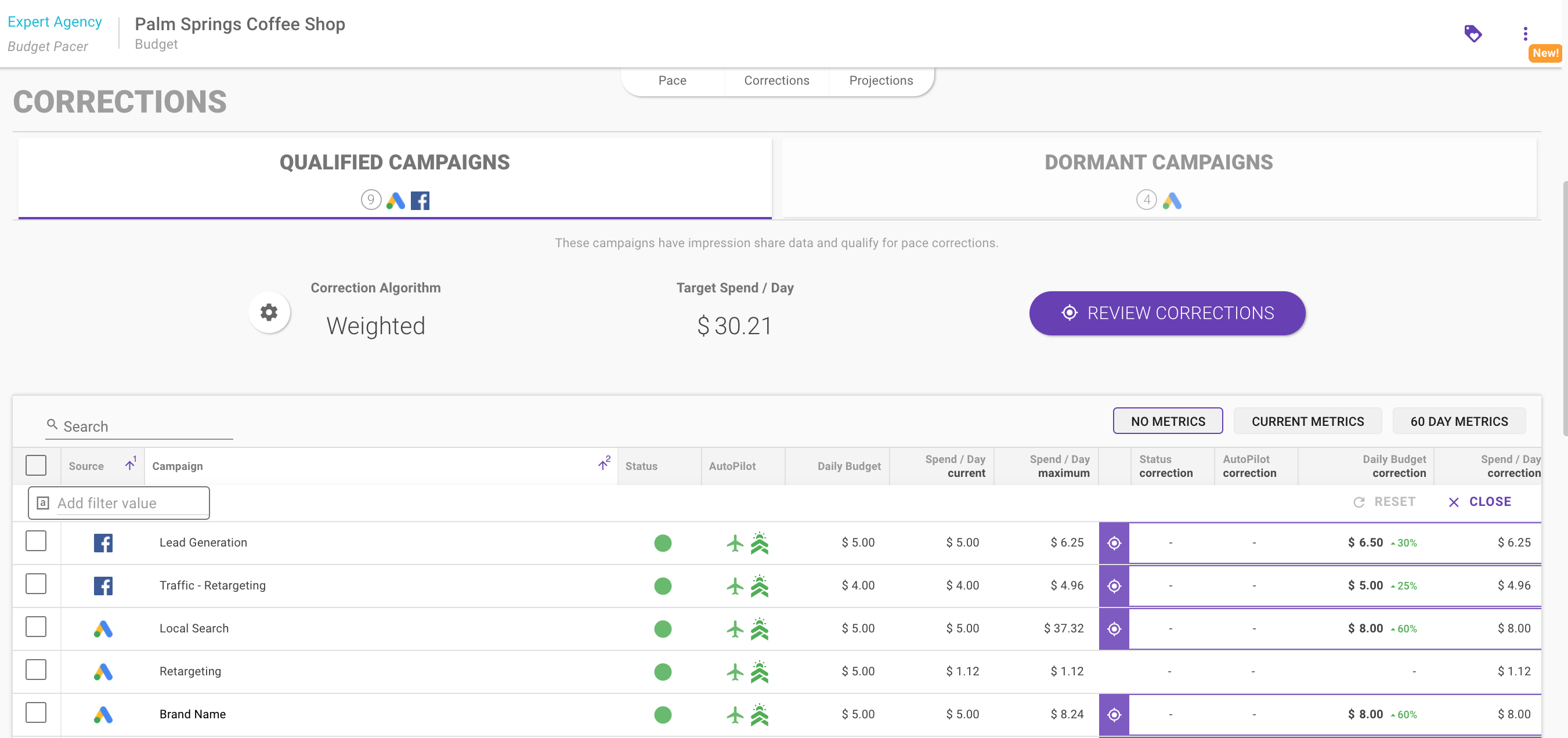Click the Daily Budget correction column header
Image resolution: width=1568 pixels, height=738 pixels.
coord(1366,466)
